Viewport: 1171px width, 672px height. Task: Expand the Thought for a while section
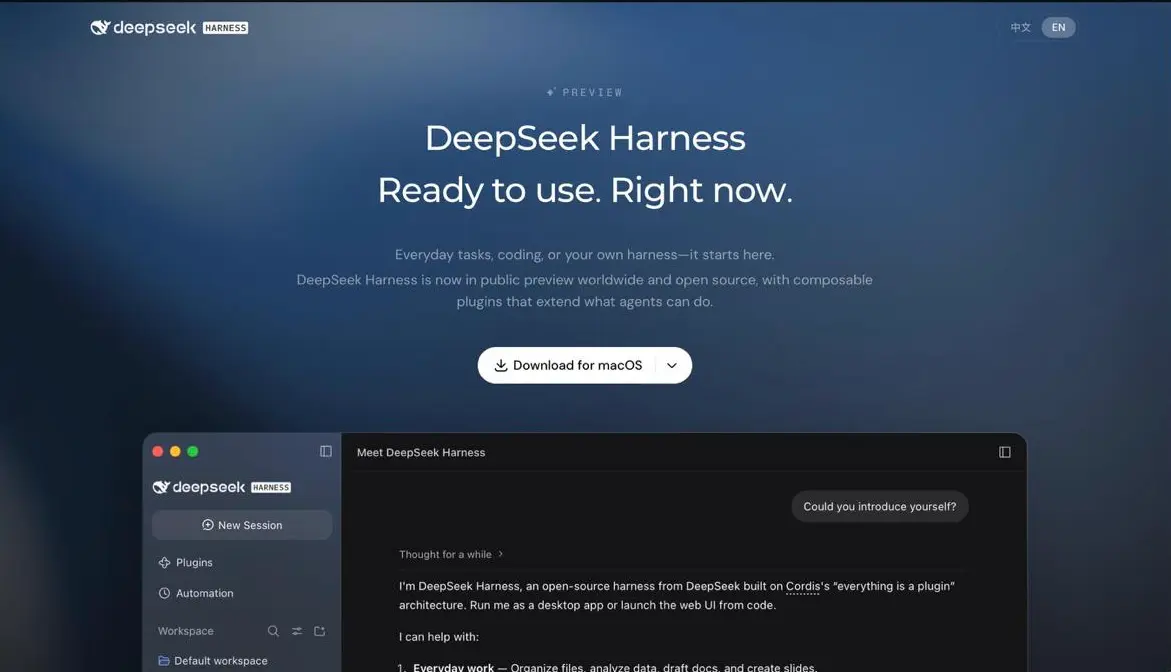451,554
